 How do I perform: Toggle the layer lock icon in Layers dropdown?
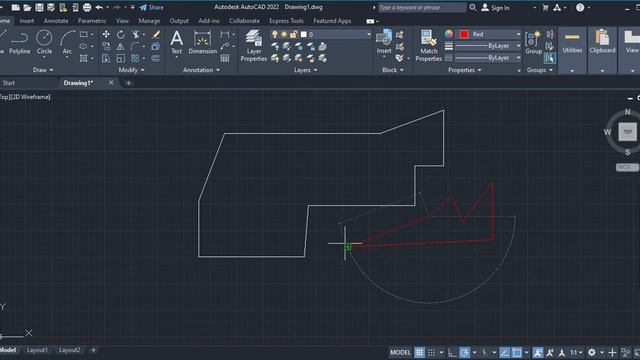click(x=293, y=34)
